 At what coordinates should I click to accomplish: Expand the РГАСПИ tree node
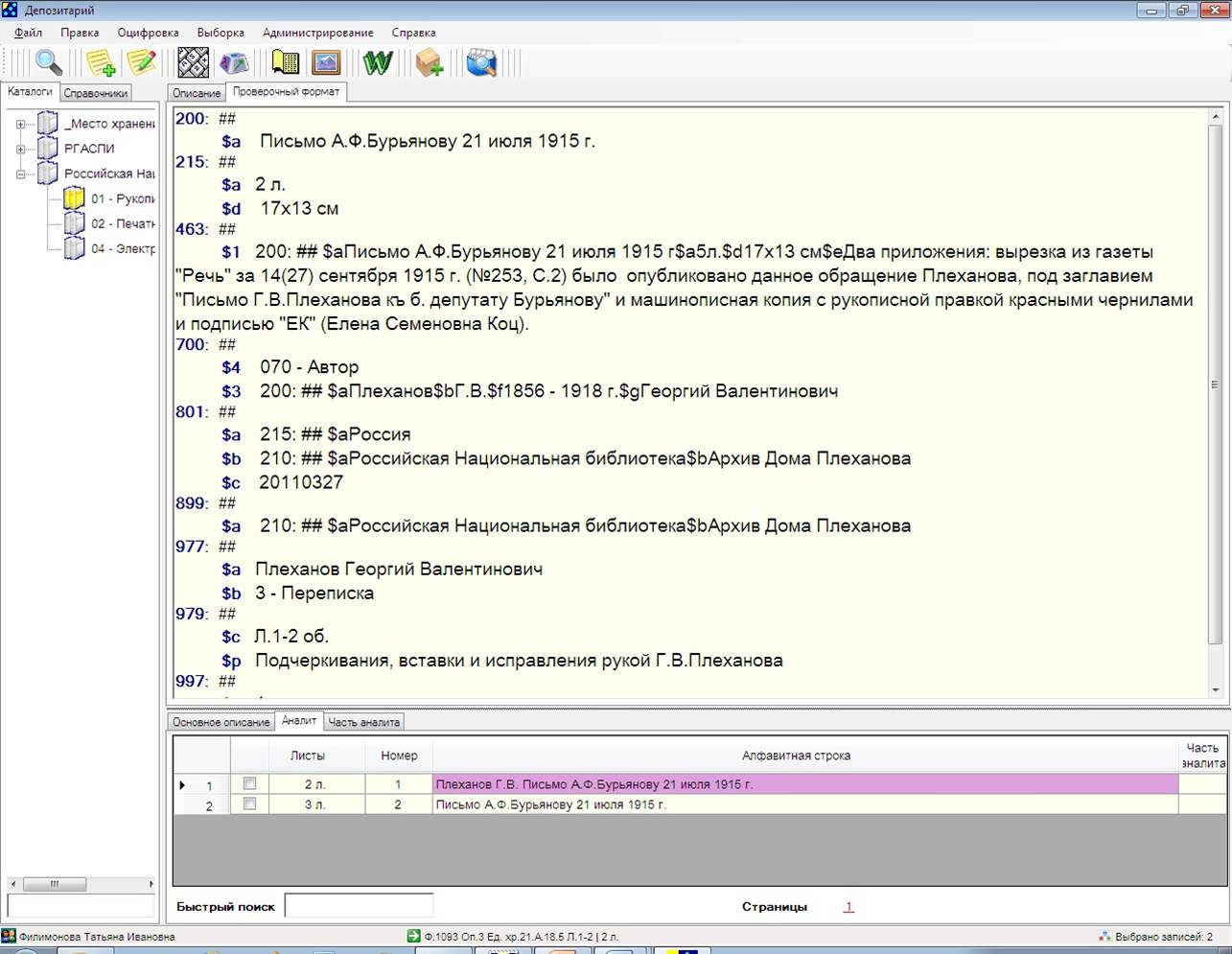pos(21,149)
